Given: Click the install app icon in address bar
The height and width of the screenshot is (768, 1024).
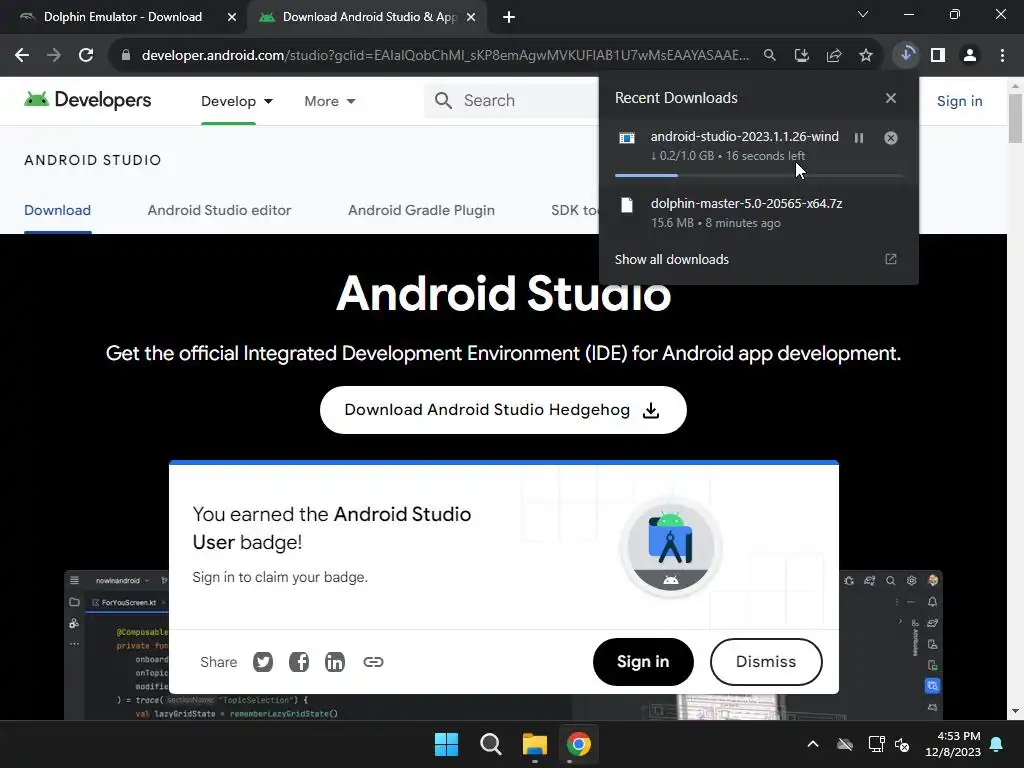Looking at the screenshot, I should pos(802,56).
